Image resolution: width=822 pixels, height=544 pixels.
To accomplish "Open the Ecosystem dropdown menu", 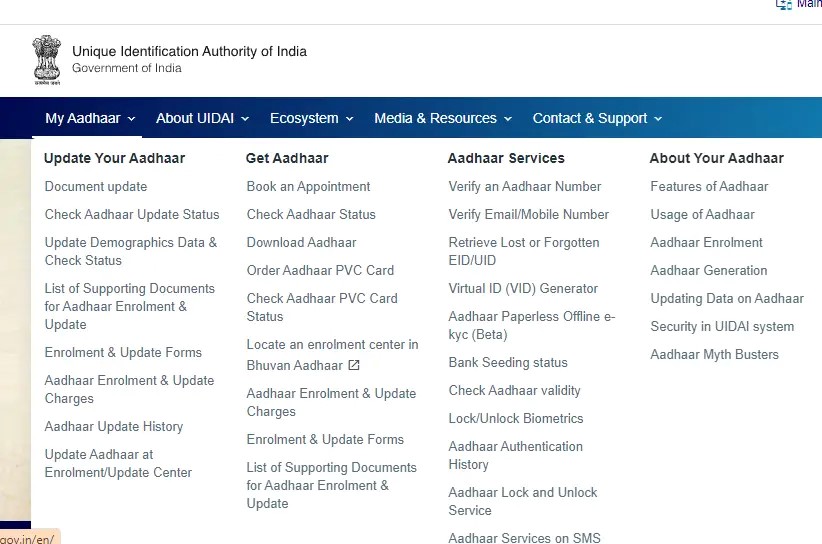I will pyautogui.click(x=311, y=118).
